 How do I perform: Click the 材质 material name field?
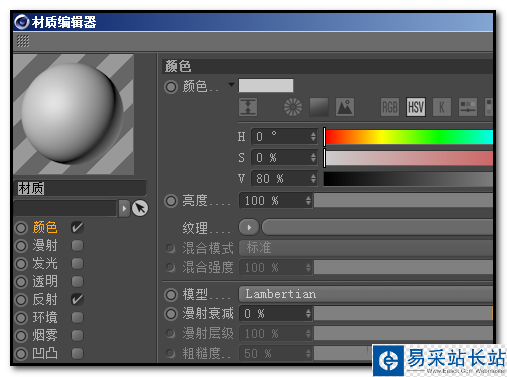coord(80,188)
